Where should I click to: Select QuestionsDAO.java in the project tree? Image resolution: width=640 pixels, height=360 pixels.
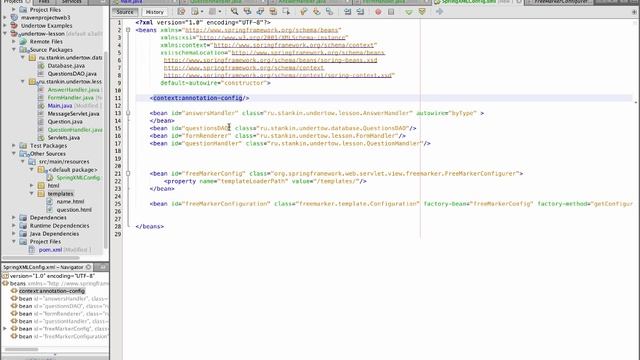72,73
